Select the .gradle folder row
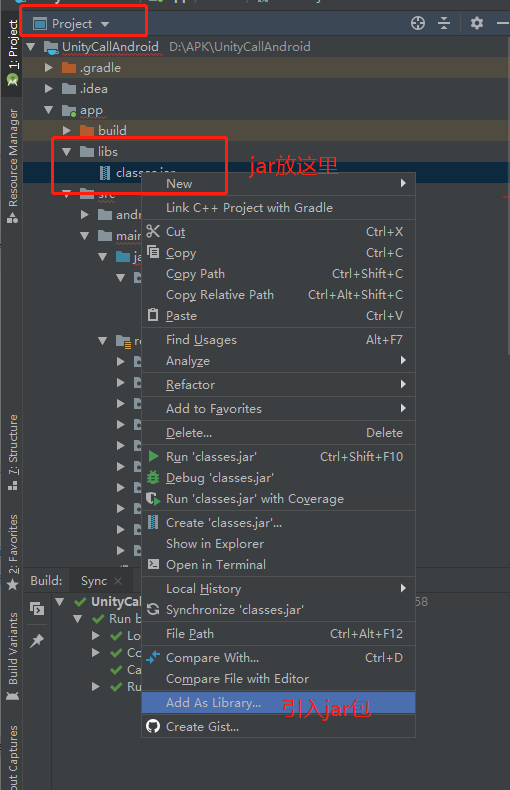 (266, 68)
